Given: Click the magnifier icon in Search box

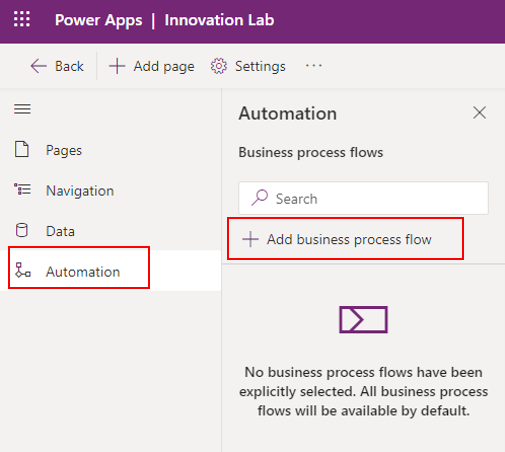Looking at the screenshot, I should [x=259, y=198].
